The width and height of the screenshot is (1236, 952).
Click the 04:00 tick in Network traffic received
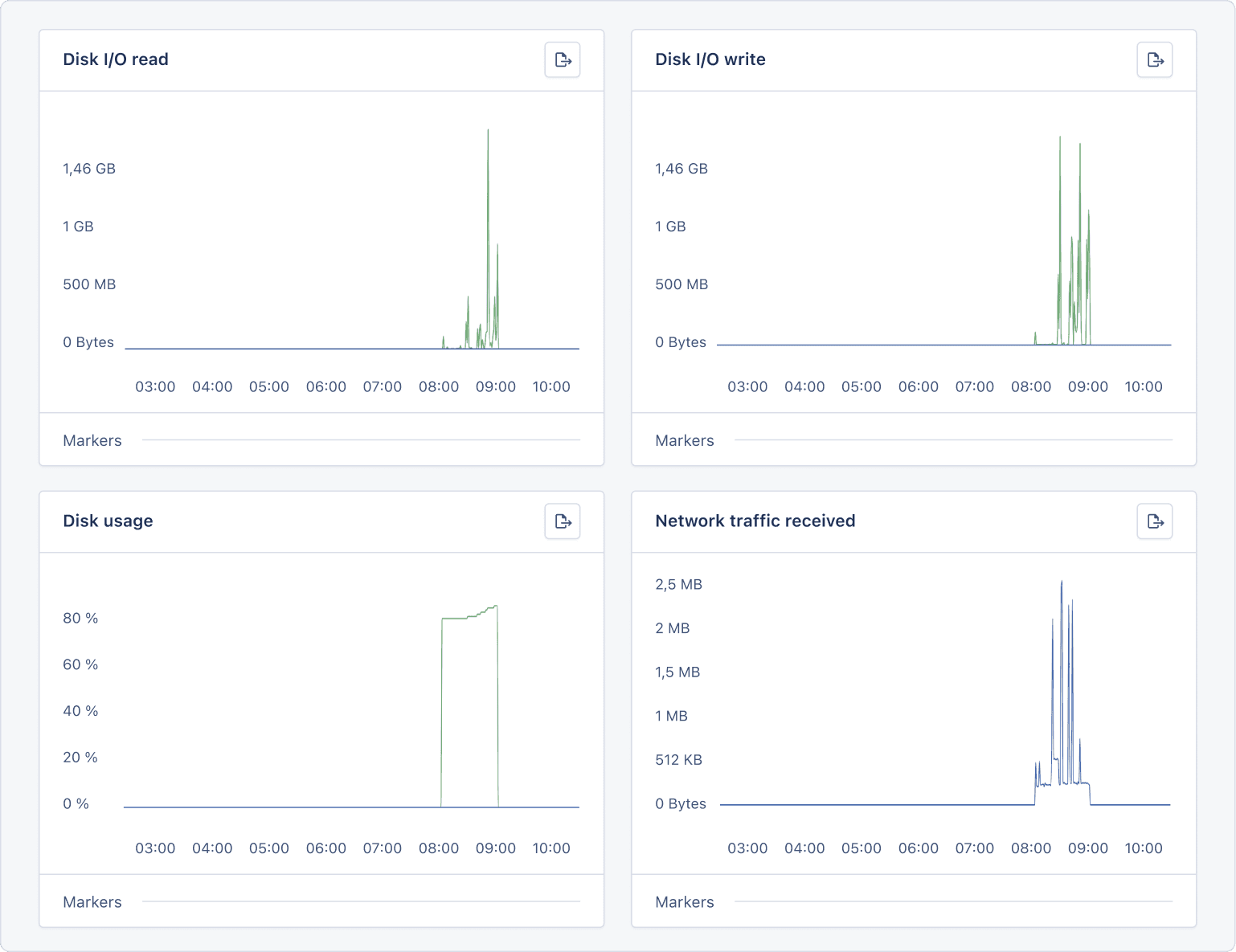[x=804, y=848]
